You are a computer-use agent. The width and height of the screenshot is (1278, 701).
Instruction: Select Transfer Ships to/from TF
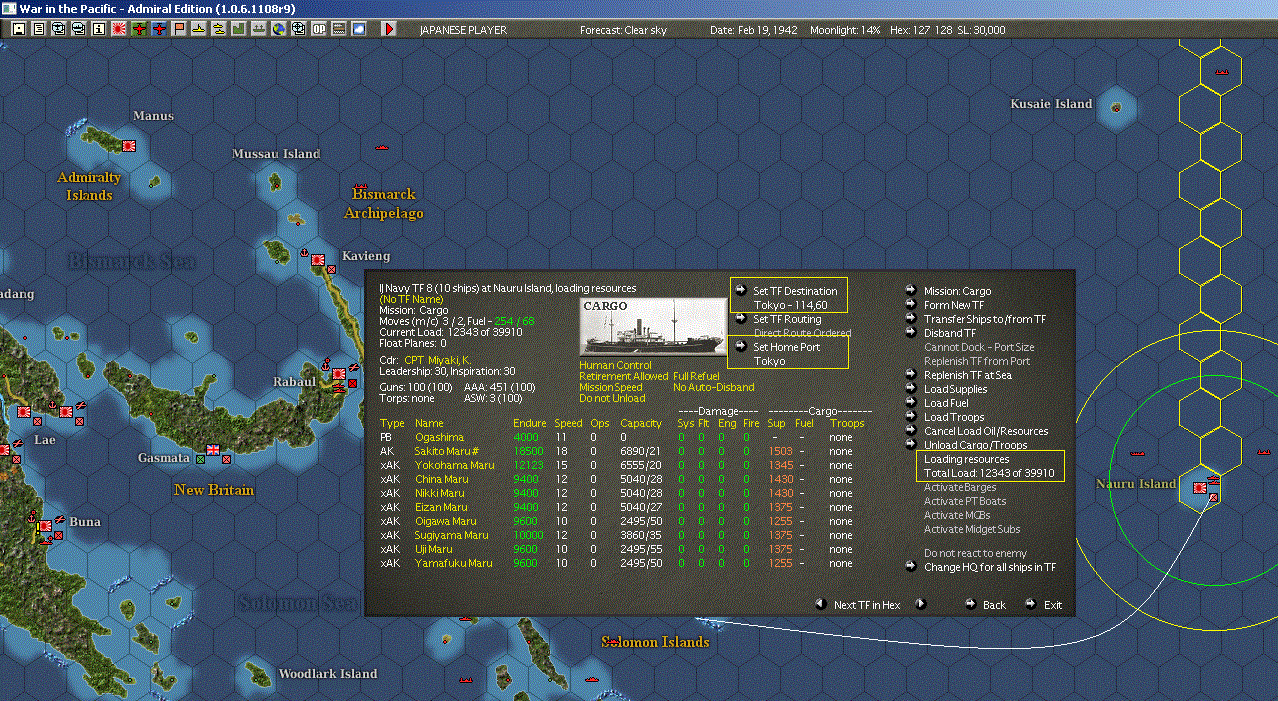(x=984, y=319)
